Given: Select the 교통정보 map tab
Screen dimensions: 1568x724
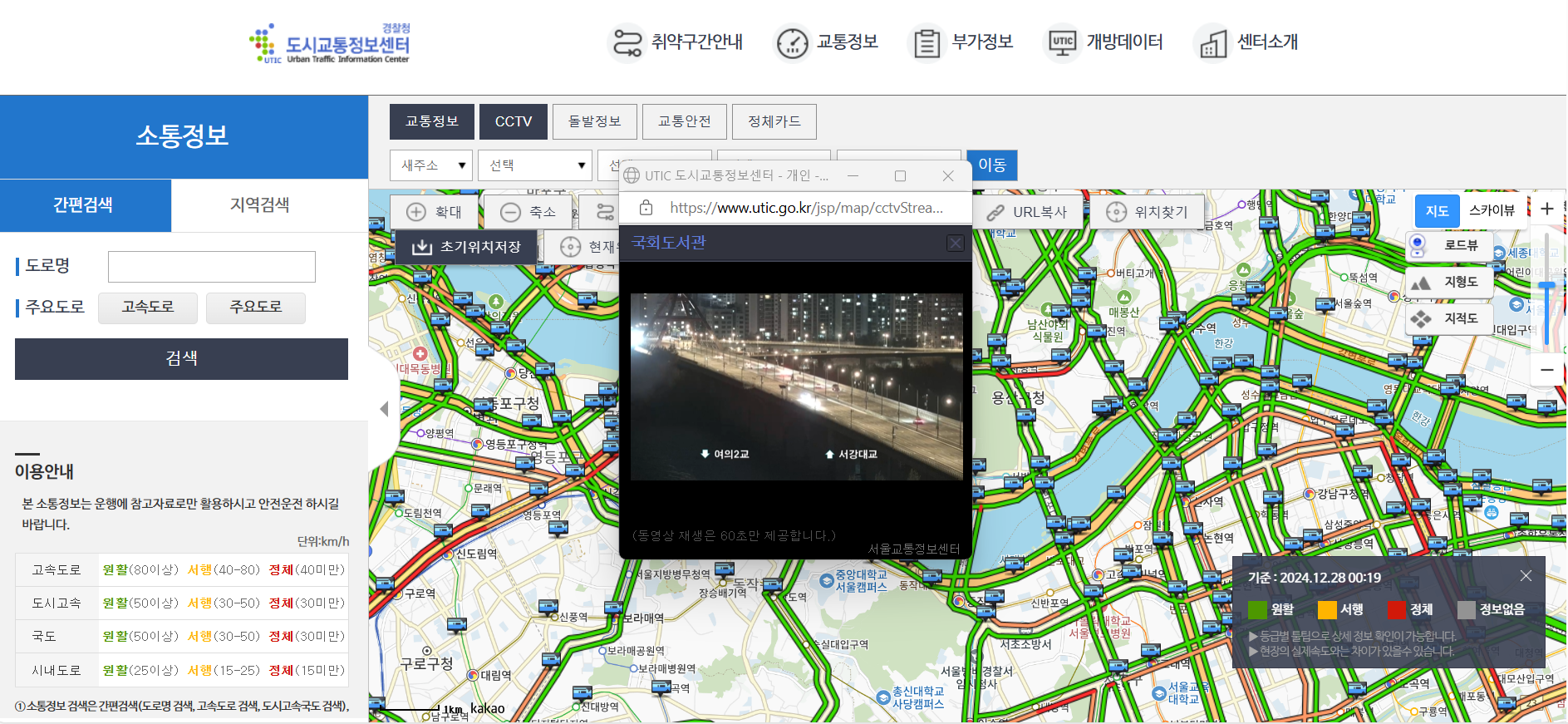Looking at the screenshot, I should [432, 121].
